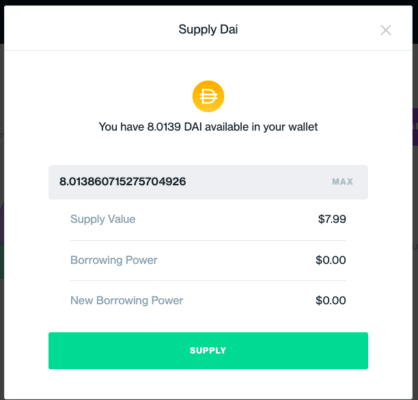Click the Borrowing Power label

coord(114,260)
